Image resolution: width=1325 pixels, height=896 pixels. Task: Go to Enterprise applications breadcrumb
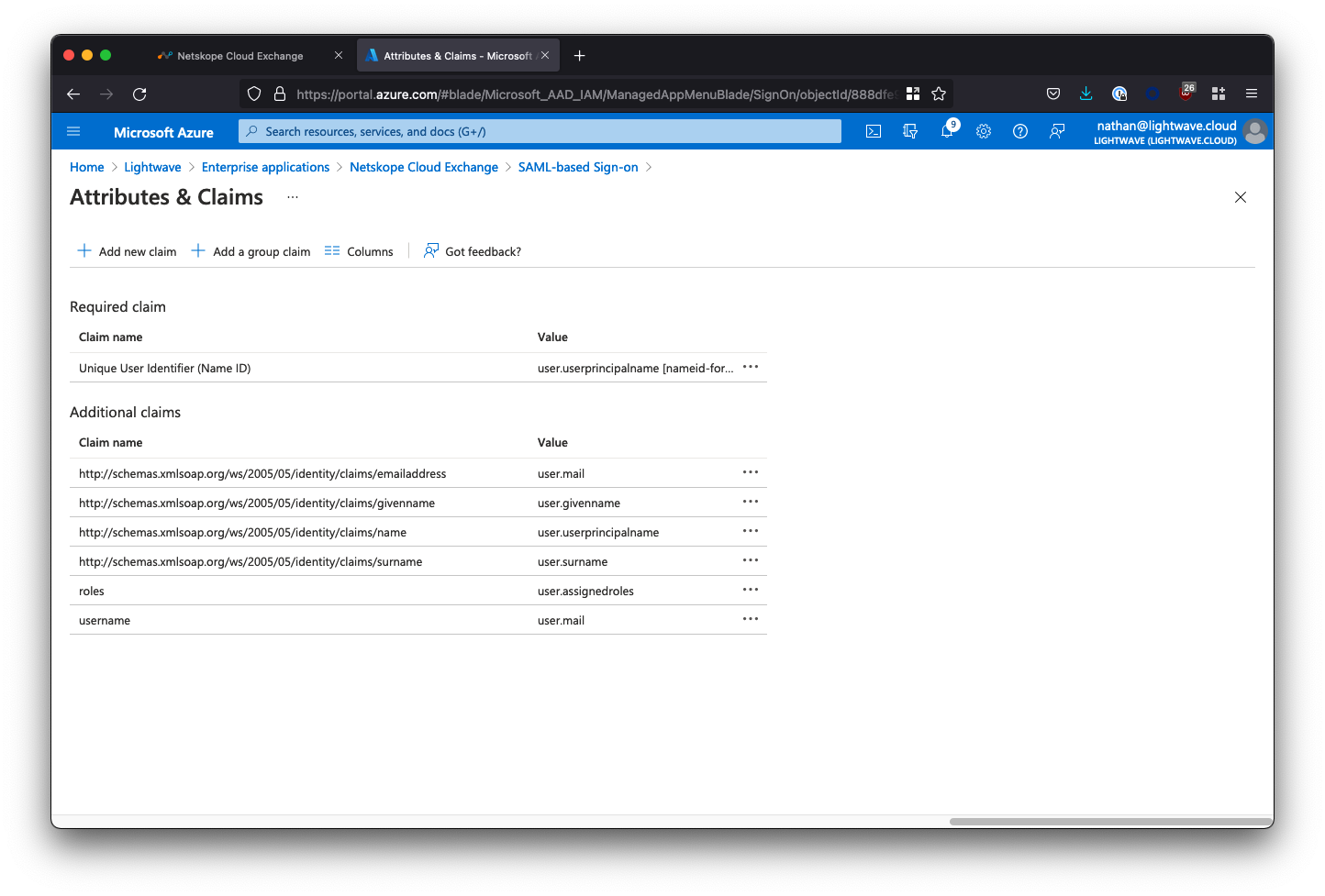coord(265,167)
